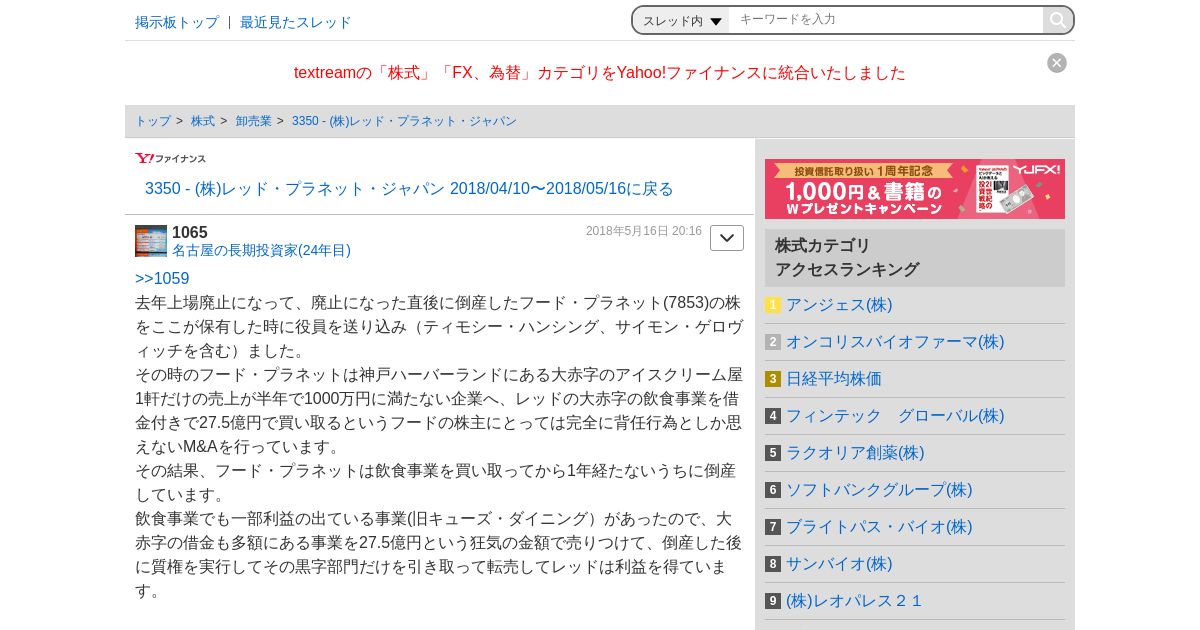Image resolution: width=1200 pixels, height=630 pixels.
Task: Open オンコリスバイオファーマ(株) in the ranking
Action: [895, 342]
